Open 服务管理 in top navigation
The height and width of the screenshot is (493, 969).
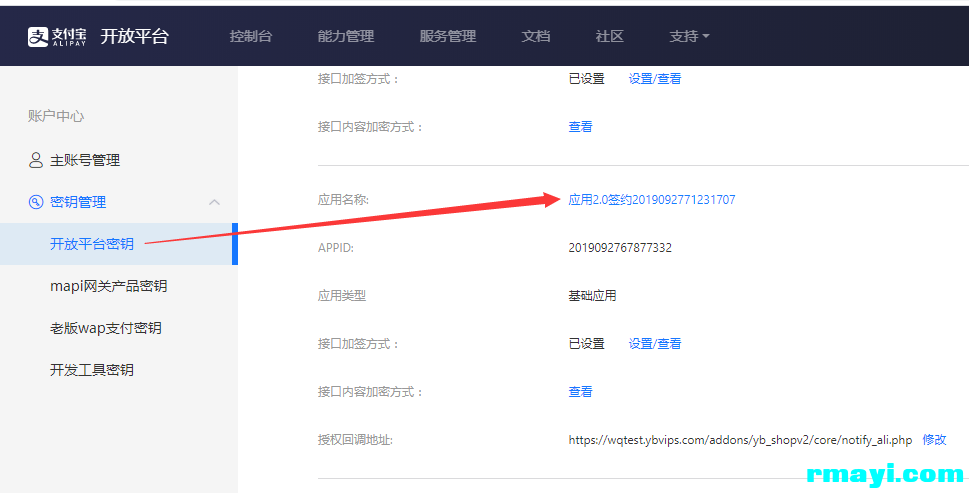(447, 36)
